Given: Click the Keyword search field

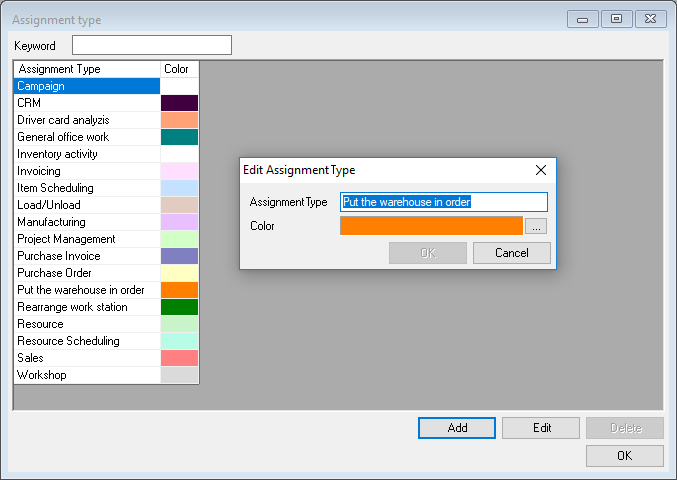Looking at the screenshot, I should 151,45.
